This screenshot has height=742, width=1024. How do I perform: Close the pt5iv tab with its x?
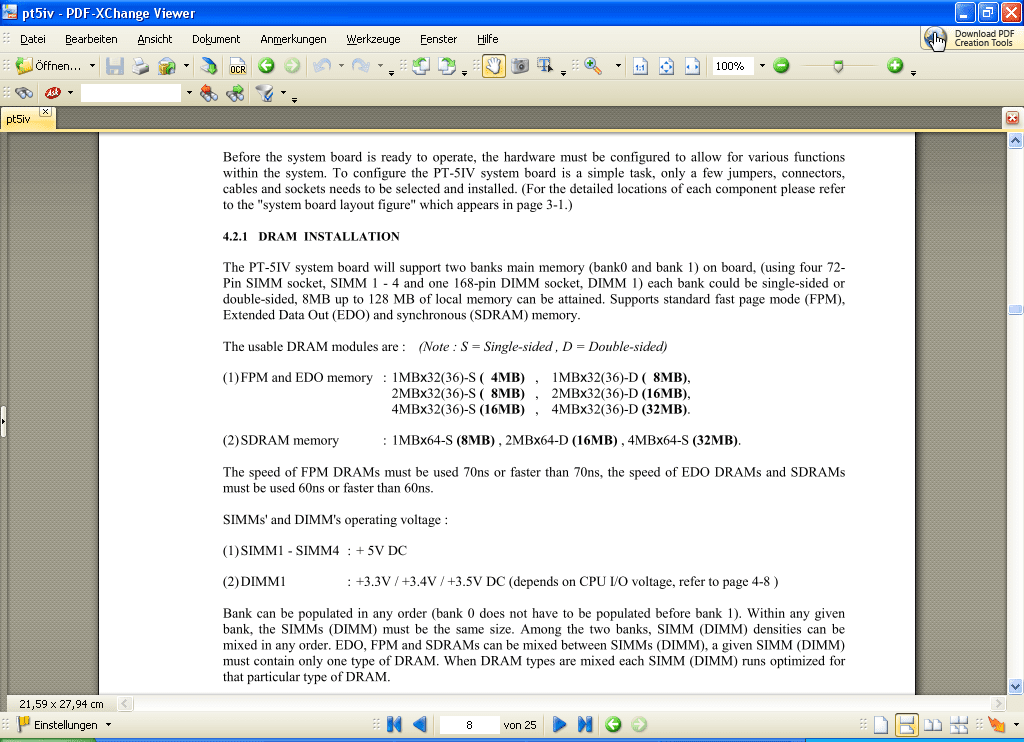45,112
